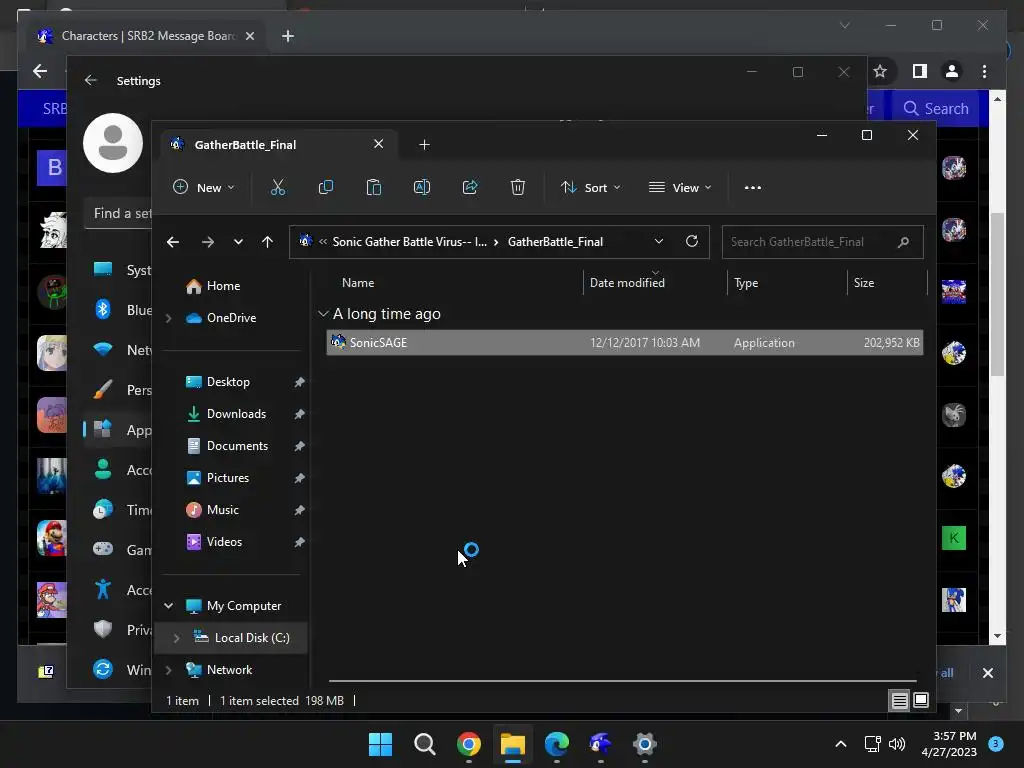
Task: Click the search magnifier in Explorer search box
Action: (903, 242)
